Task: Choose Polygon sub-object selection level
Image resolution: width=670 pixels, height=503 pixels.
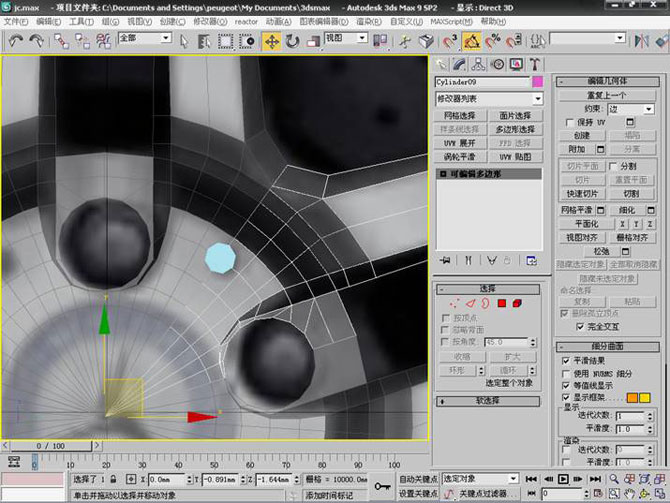Action: 502,302
